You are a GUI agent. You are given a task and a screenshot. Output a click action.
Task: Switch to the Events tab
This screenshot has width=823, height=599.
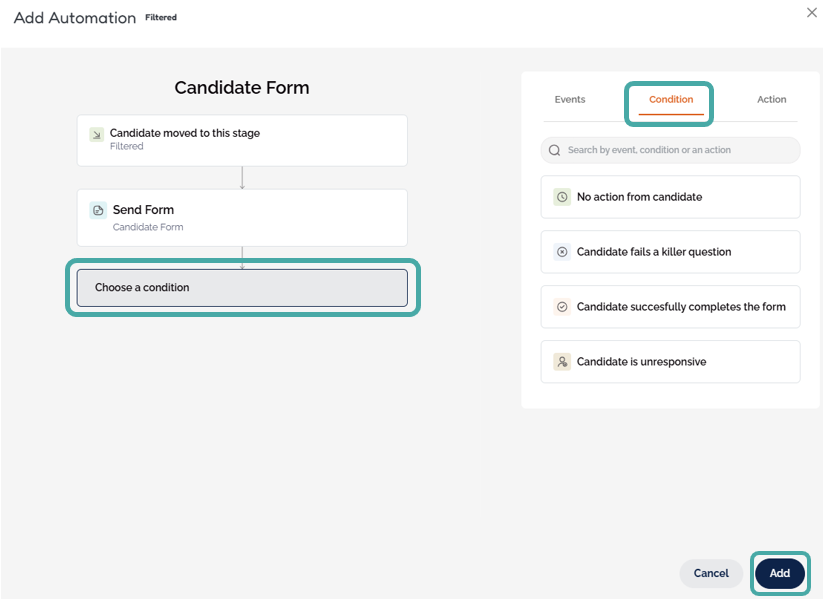tap(570, 100)
